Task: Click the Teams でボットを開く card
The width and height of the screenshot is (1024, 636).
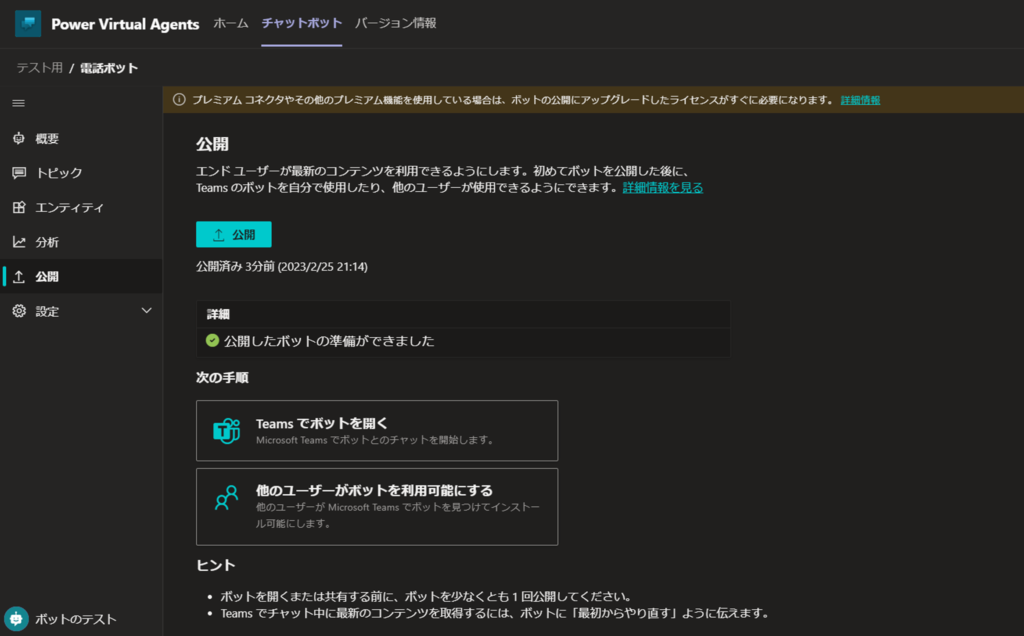Action: [377, 431]
